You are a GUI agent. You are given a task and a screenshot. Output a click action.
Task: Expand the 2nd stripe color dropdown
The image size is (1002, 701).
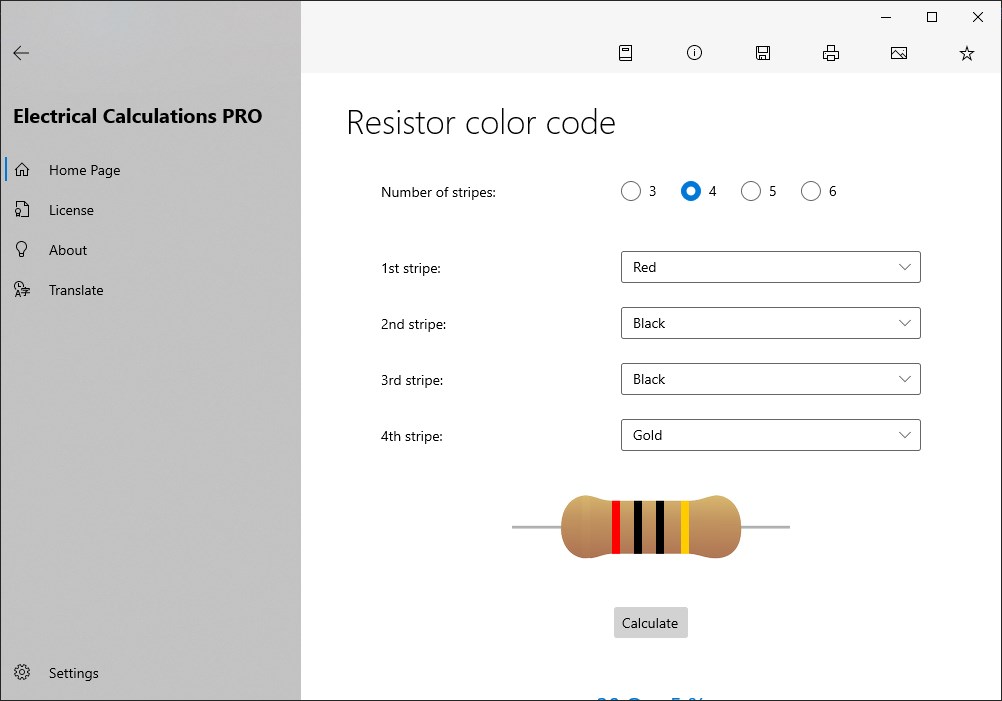770,323
